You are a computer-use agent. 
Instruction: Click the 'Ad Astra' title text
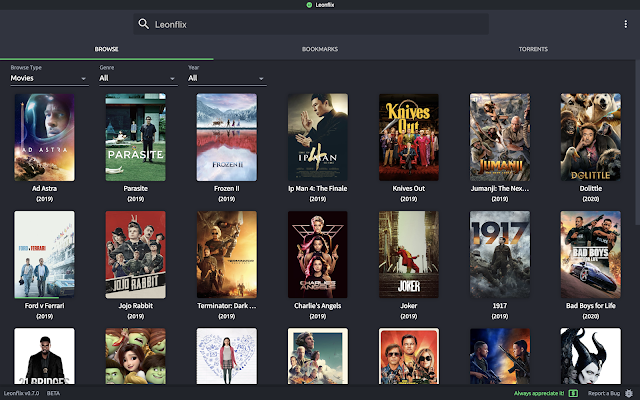(44, 189)
